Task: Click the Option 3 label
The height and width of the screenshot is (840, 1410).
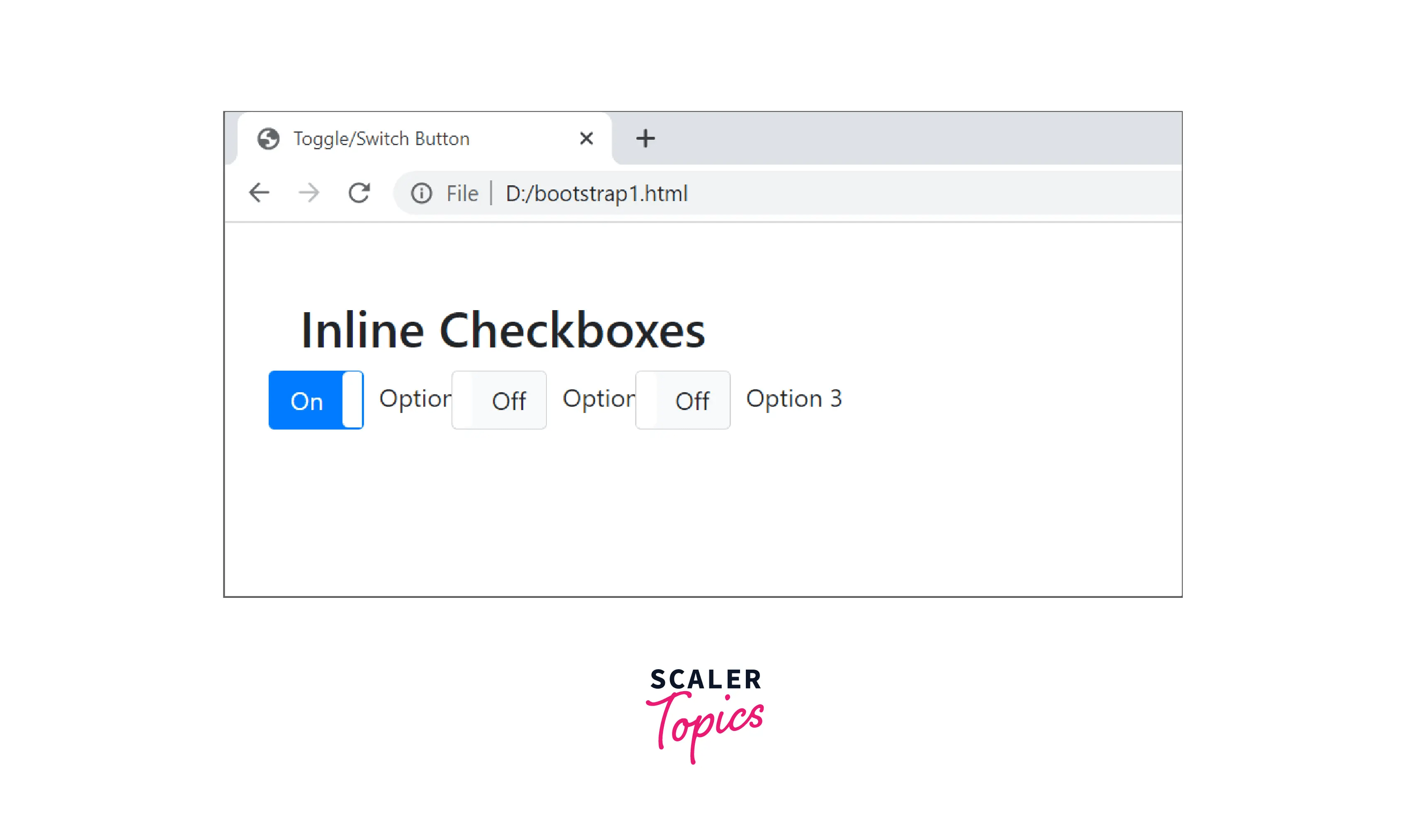Action: coord(793,399)
